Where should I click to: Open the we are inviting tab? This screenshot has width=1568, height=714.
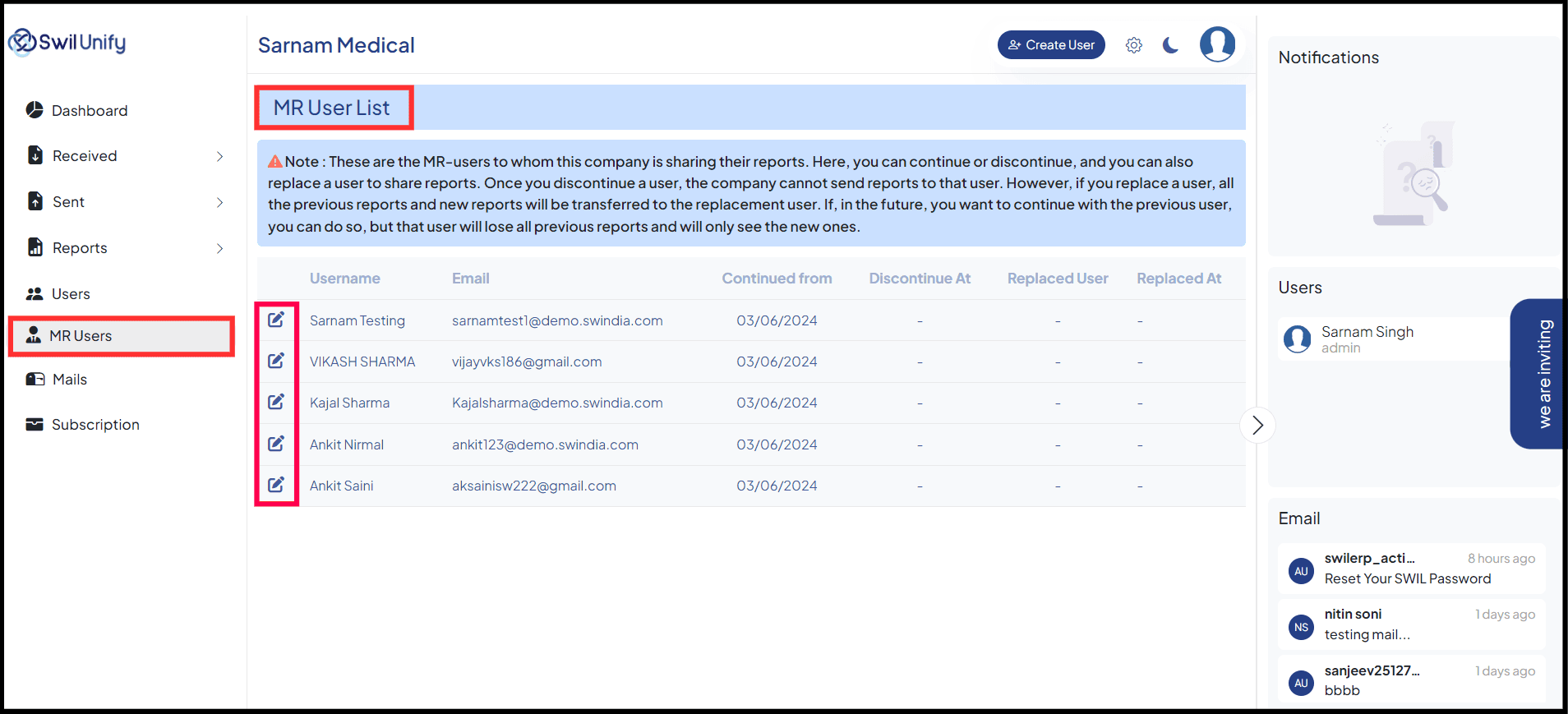click(x=1538, y=374)
